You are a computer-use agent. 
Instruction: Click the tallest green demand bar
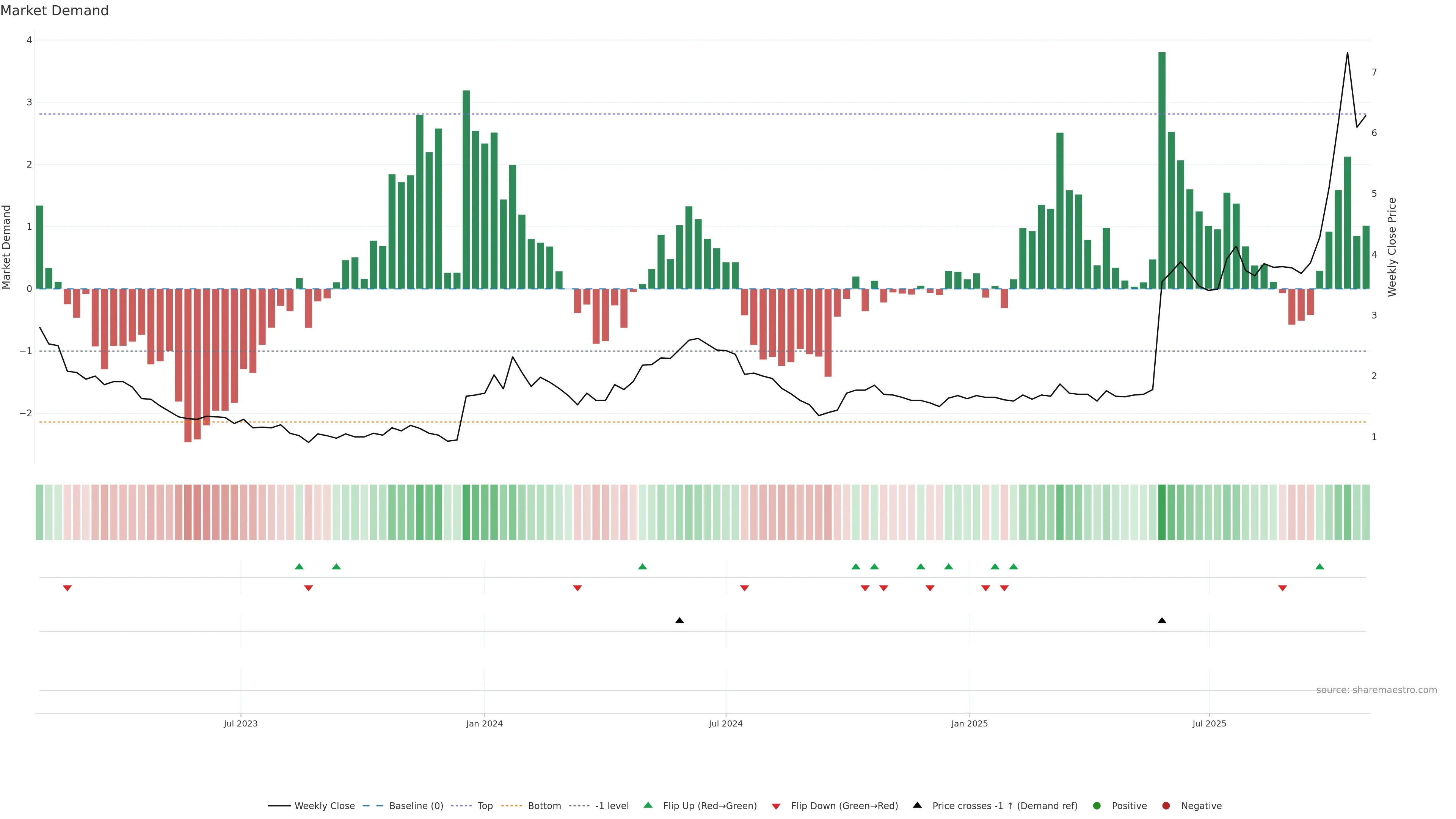(x=1162, y=169)
